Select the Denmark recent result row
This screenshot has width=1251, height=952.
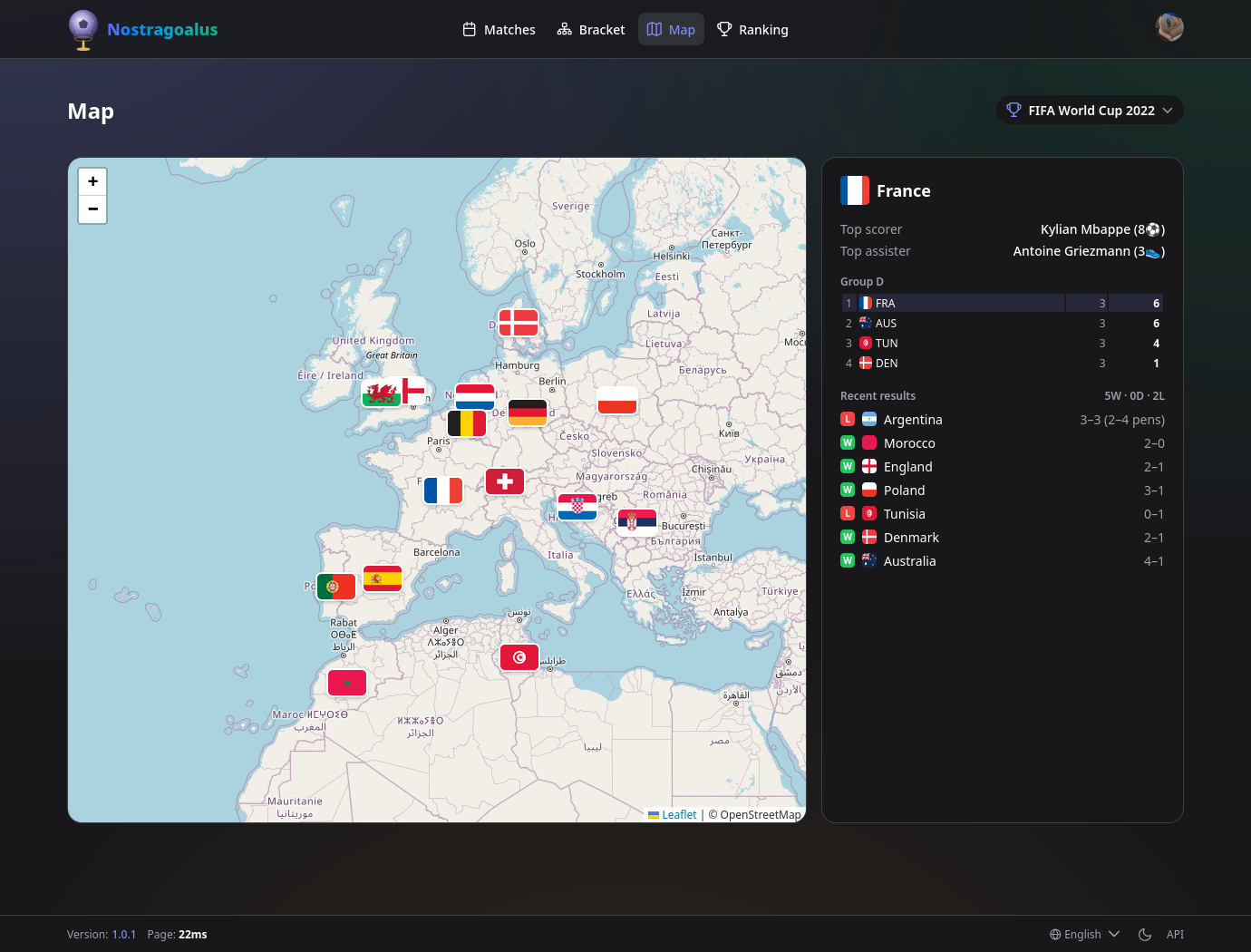[x=1003, y=538]
